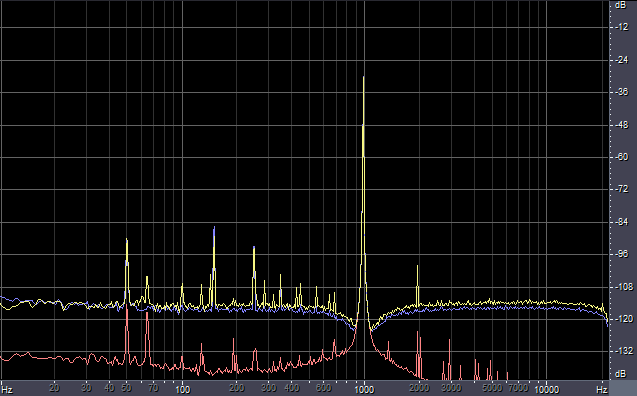The image size is (637, 396).
Task: Click the 300 Hz frequency label
Action: coord(269,388)
